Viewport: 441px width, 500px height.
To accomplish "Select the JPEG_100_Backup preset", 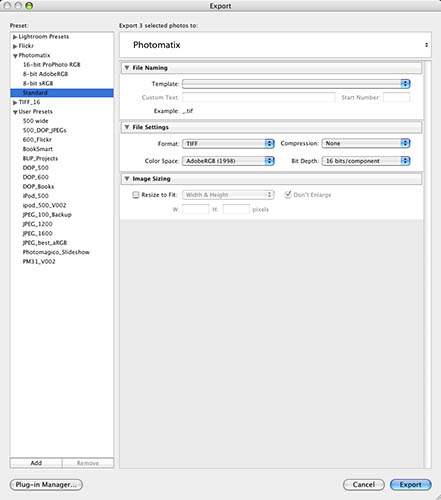I will [47, 215].
